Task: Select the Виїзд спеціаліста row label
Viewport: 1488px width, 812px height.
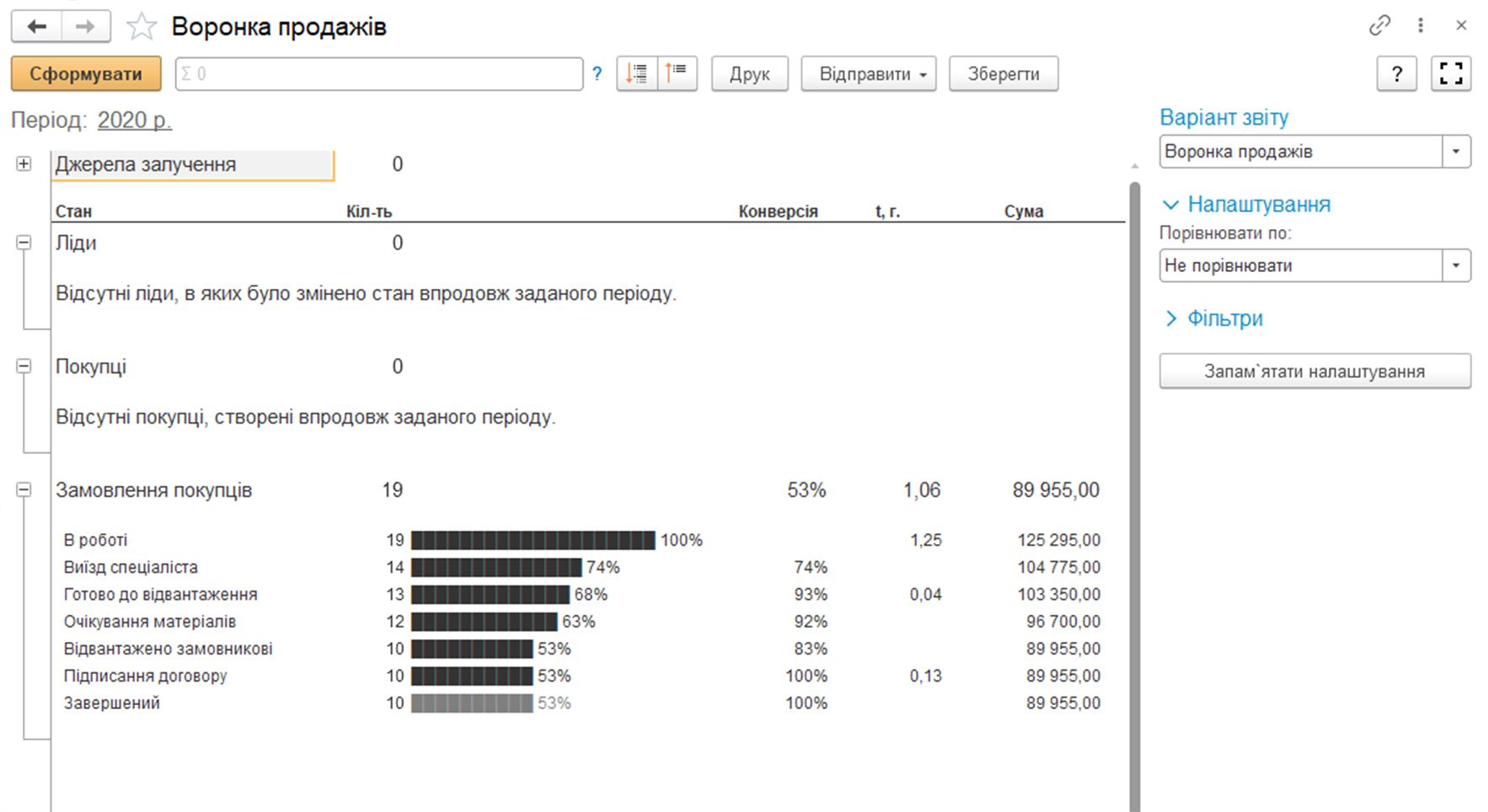Action: click(x=131, y=567)
